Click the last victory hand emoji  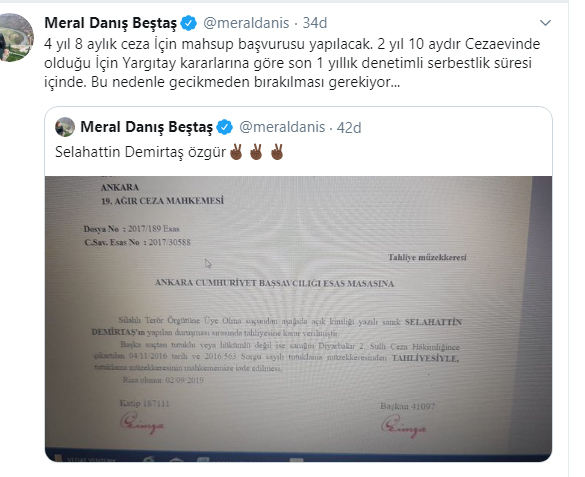276,152
